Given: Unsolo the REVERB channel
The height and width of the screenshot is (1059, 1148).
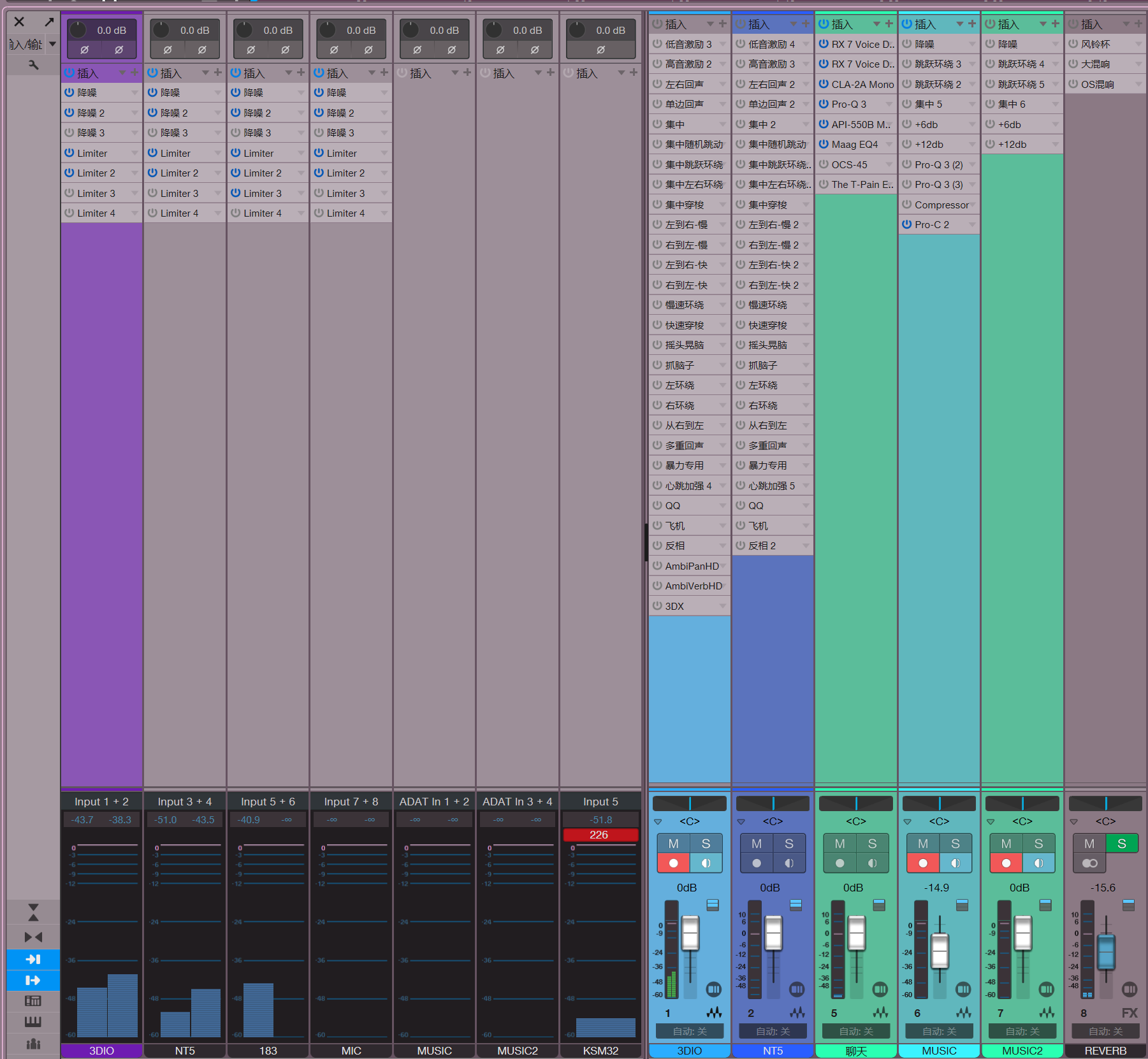Looking at the screenshot, I should click(x=1121, y=844).
